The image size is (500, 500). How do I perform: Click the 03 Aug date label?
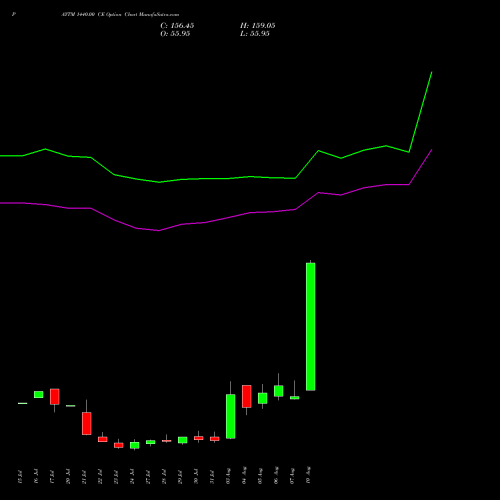tap(228, 475)
